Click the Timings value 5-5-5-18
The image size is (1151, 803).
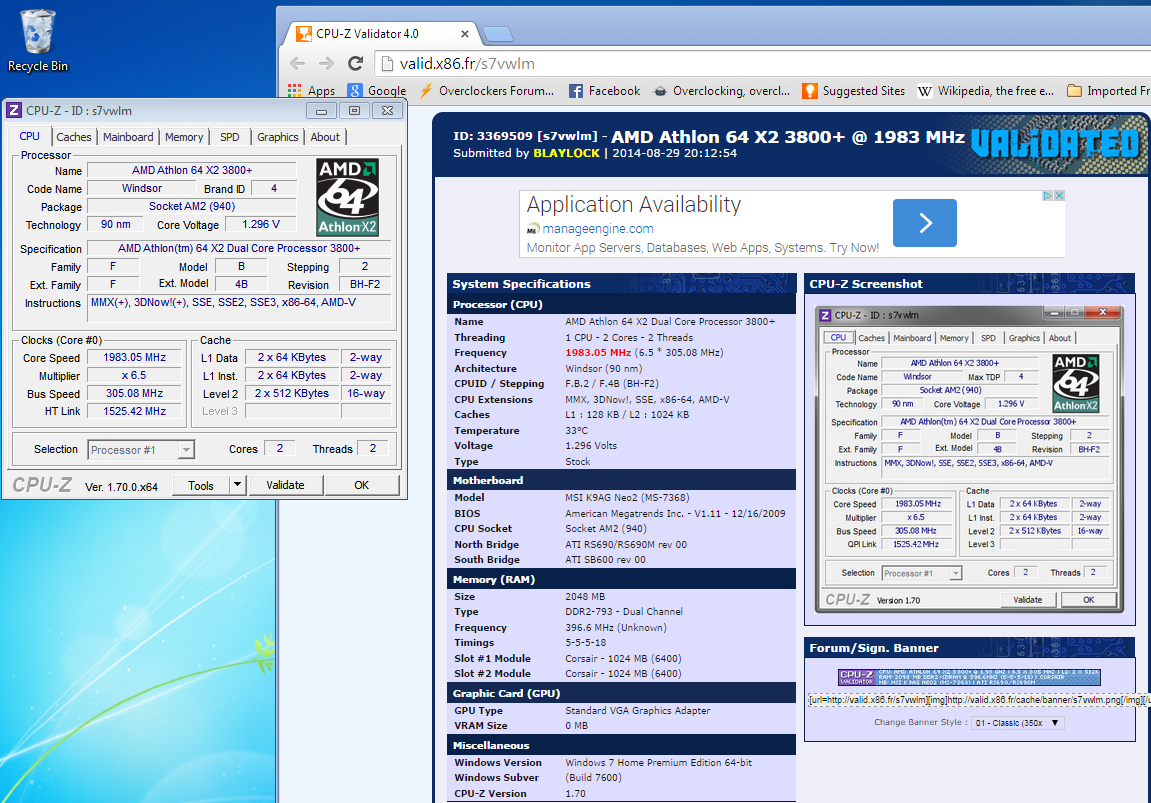(x=586, y=642)
